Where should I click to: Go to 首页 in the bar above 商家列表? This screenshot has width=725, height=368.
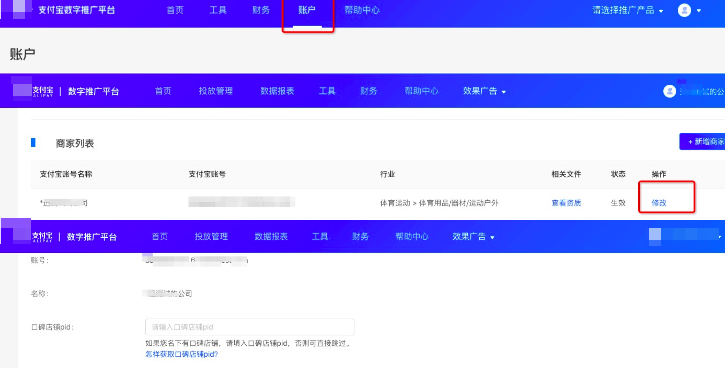163,91
